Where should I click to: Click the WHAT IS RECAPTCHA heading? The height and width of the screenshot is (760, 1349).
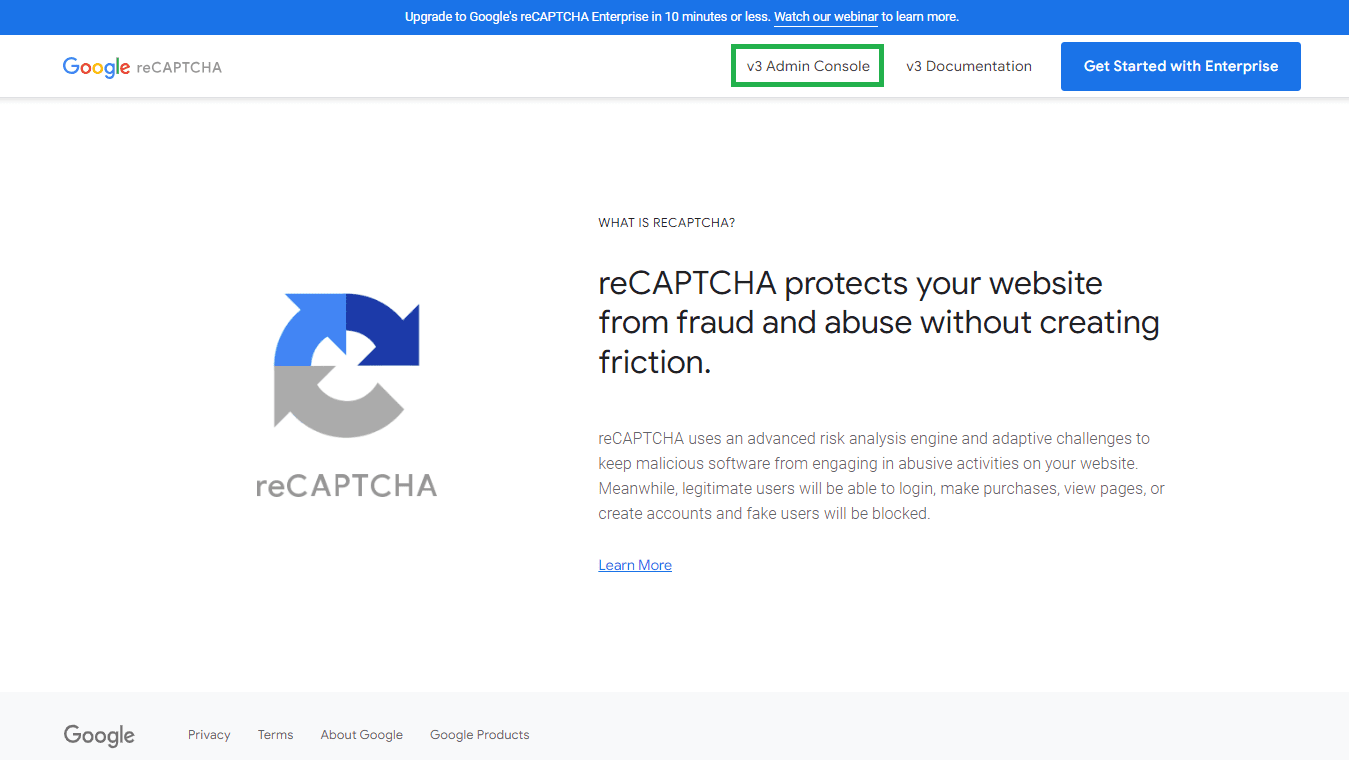(666, 222)
